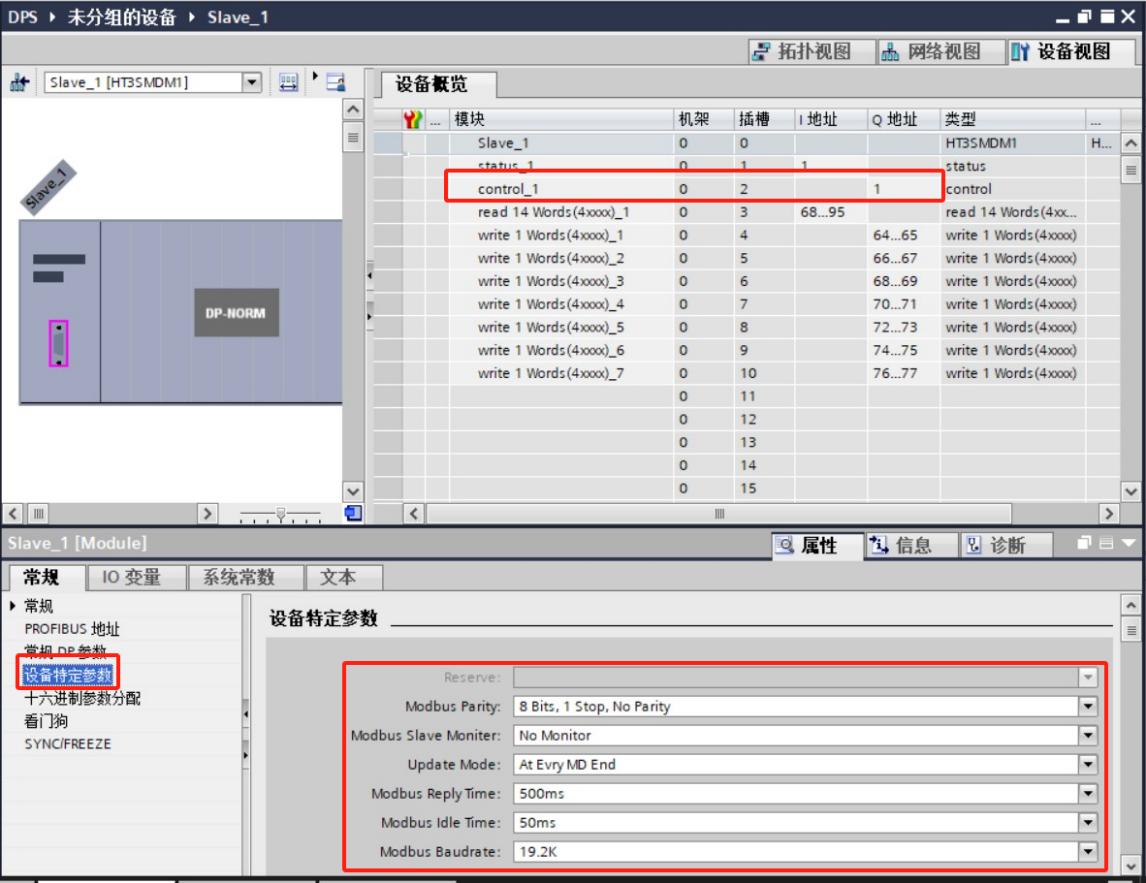Click the overview navigation icon next to zoom slider
1146x883 pixels.
[x=353, y=513]
